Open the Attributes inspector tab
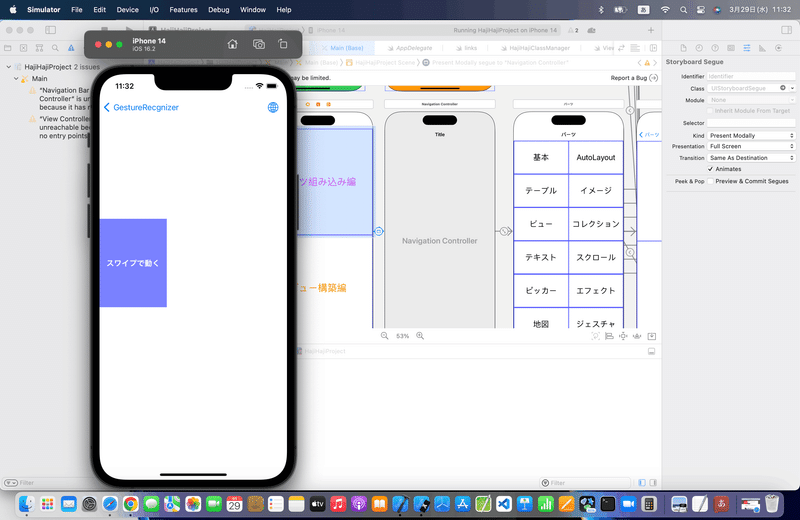This screenshot has width=800, height=520. pyautogui.click(x=746, y=48)
